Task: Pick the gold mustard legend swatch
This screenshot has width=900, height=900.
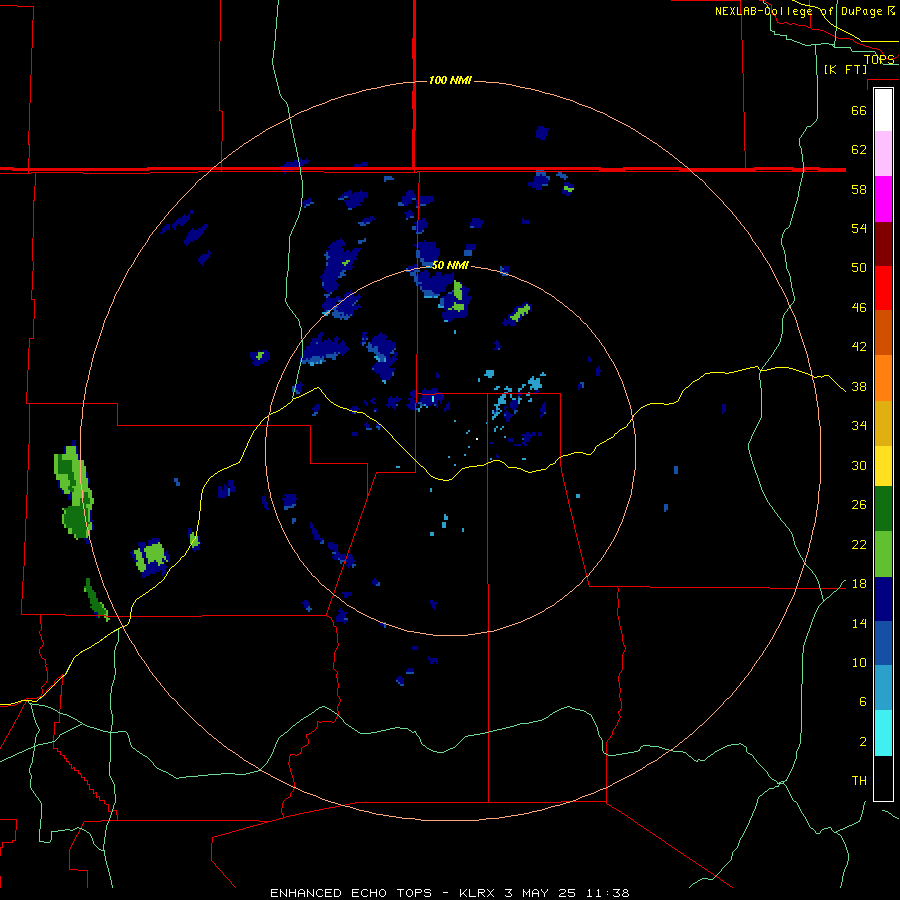Action: pyautogui.click(x=883, y=423)
